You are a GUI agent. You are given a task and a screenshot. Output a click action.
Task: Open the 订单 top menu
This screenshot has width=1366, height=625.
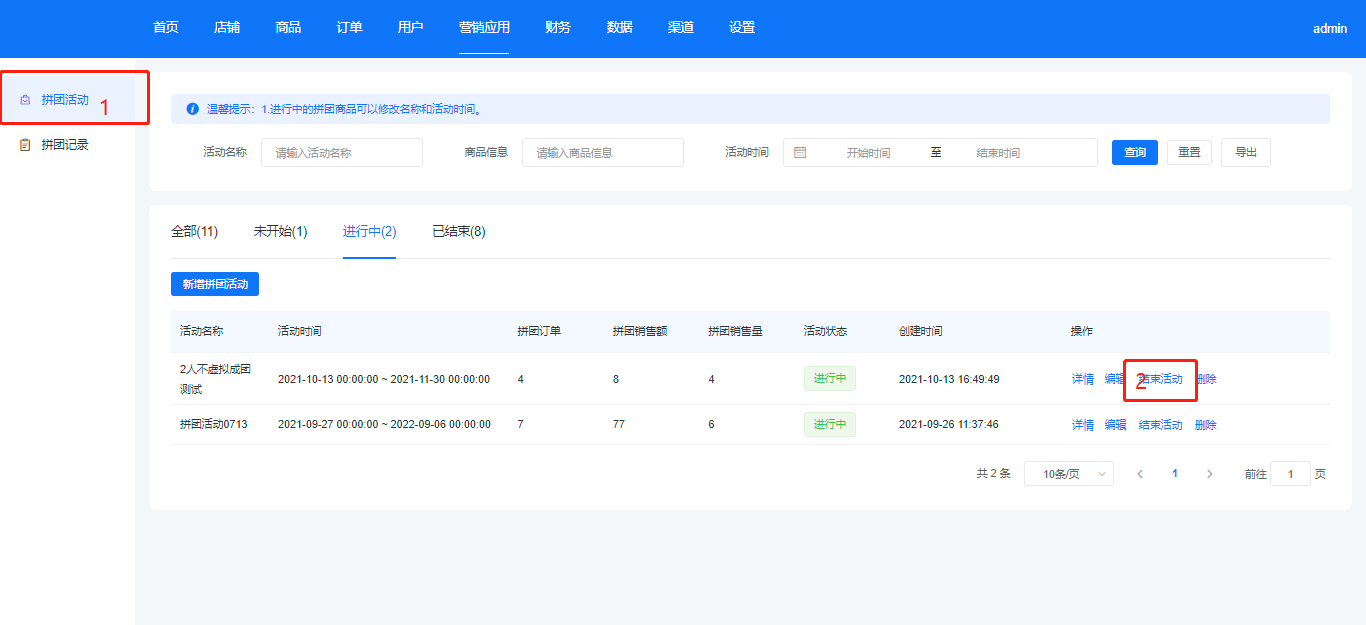tap(349, 28)
